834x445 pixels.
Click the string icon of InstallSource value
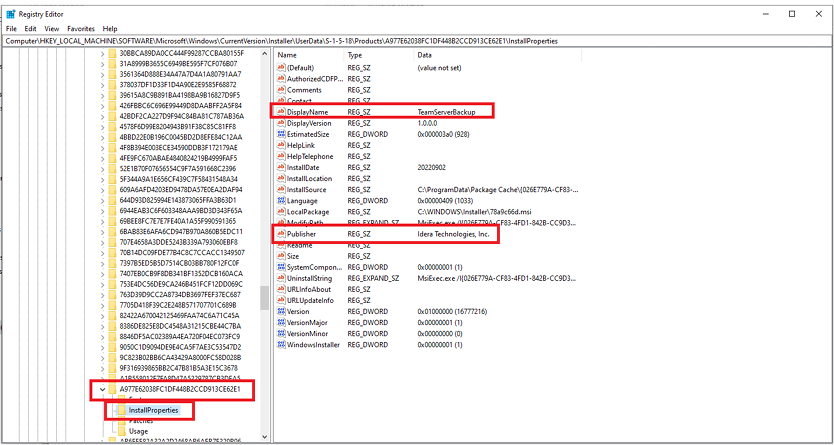pos(281,190)
